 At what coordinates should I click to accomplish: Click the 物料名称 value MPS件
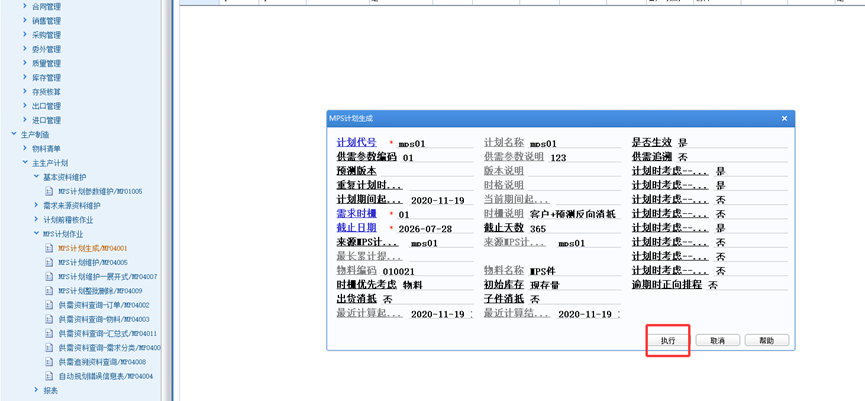543,271
